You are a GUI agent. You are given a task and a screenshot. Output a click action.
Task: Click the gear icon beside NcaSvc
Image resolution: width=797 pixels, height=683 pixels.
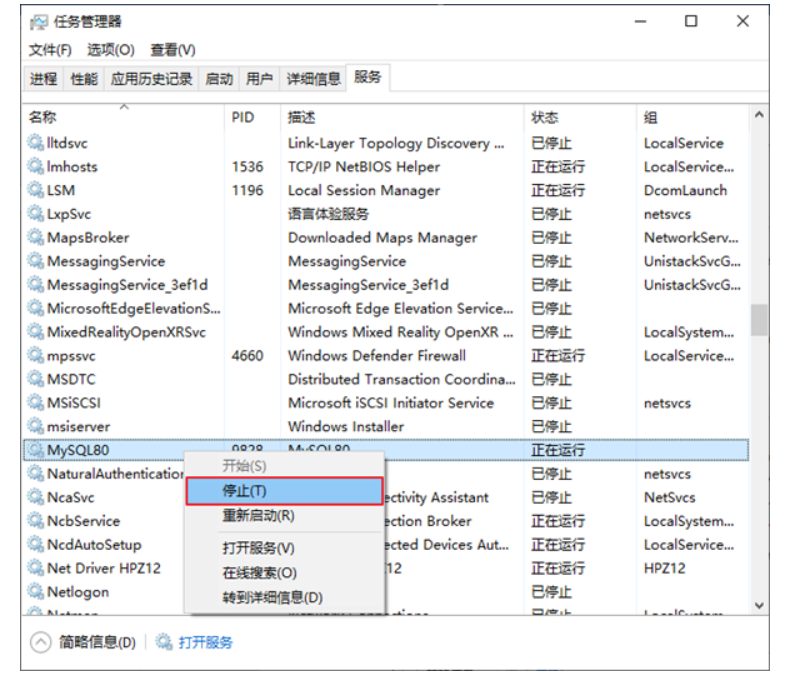[x=36, y=497]
